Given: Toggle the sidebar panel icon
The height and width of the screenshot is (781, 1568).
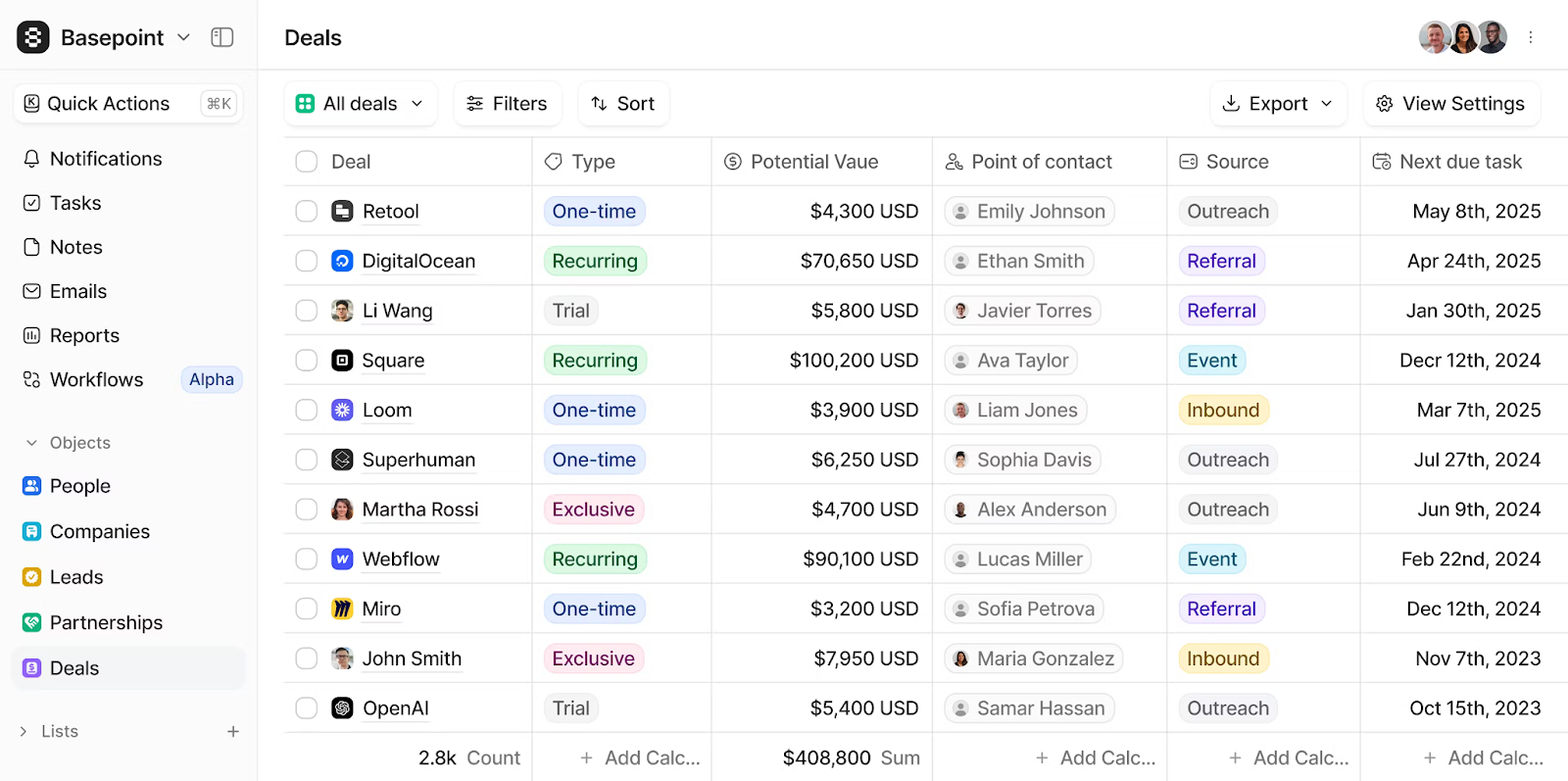Looking at the screenshot, I should 222,37.
